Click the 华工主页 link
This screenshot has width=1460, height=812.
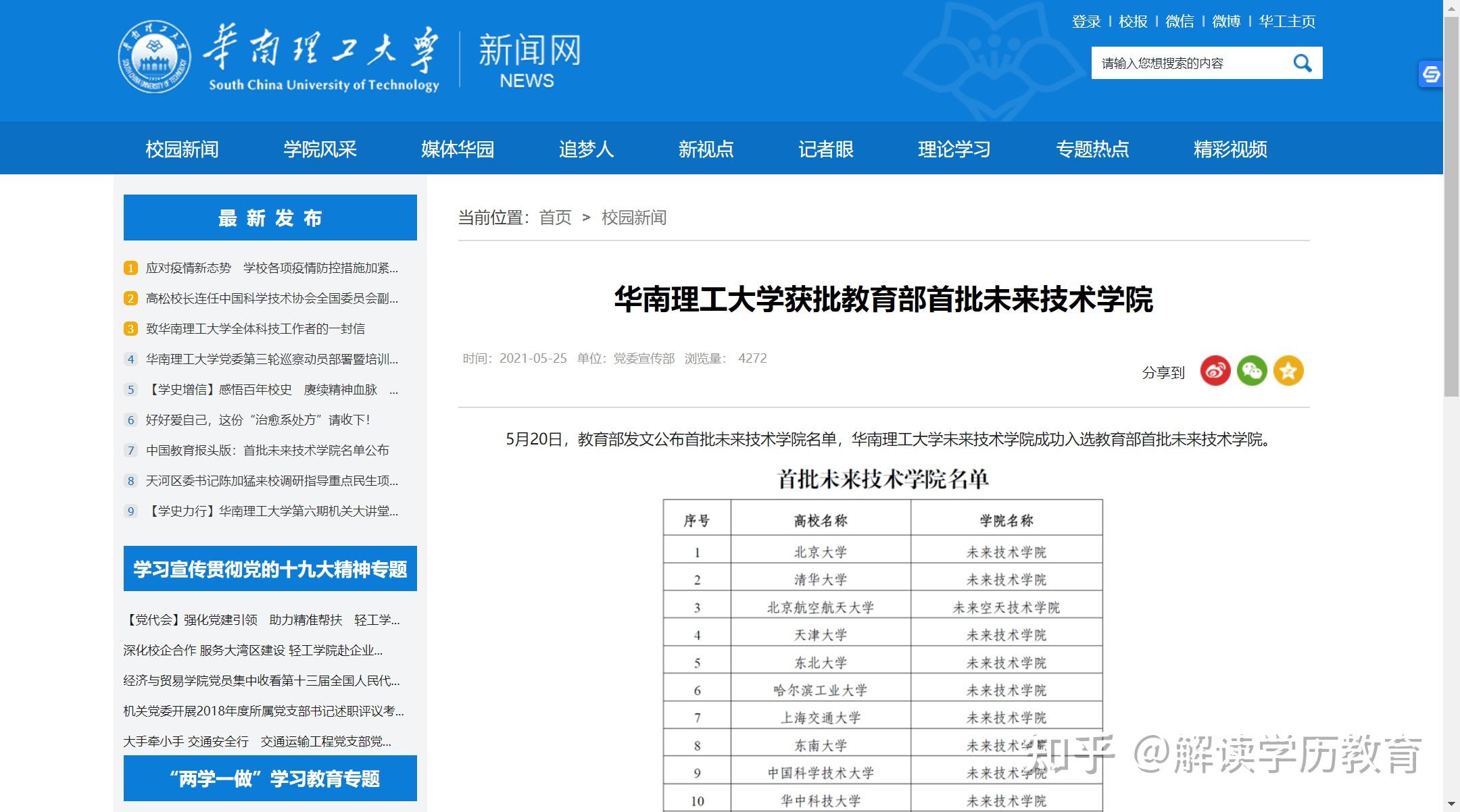(x=1287, y=22)
